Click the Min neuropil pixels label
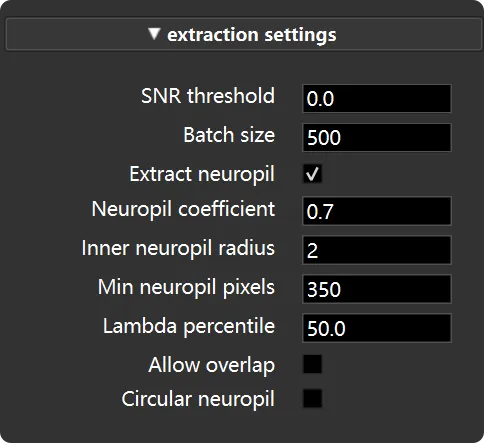484x443 pixels. pos(186,287)
